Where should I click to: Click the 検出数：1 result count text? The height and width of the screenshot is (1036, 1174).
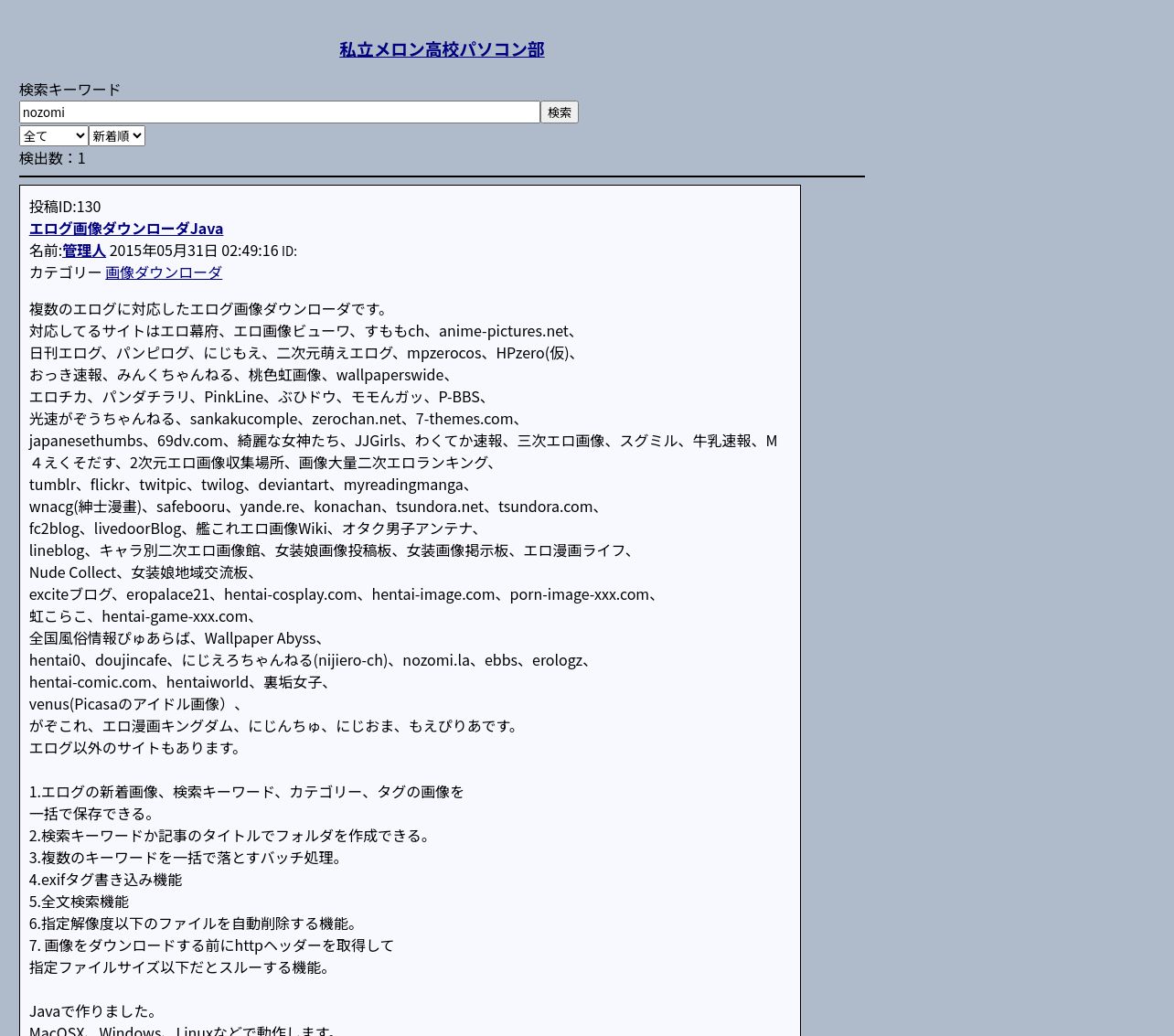pyautogui.click(x=52, y=158)
